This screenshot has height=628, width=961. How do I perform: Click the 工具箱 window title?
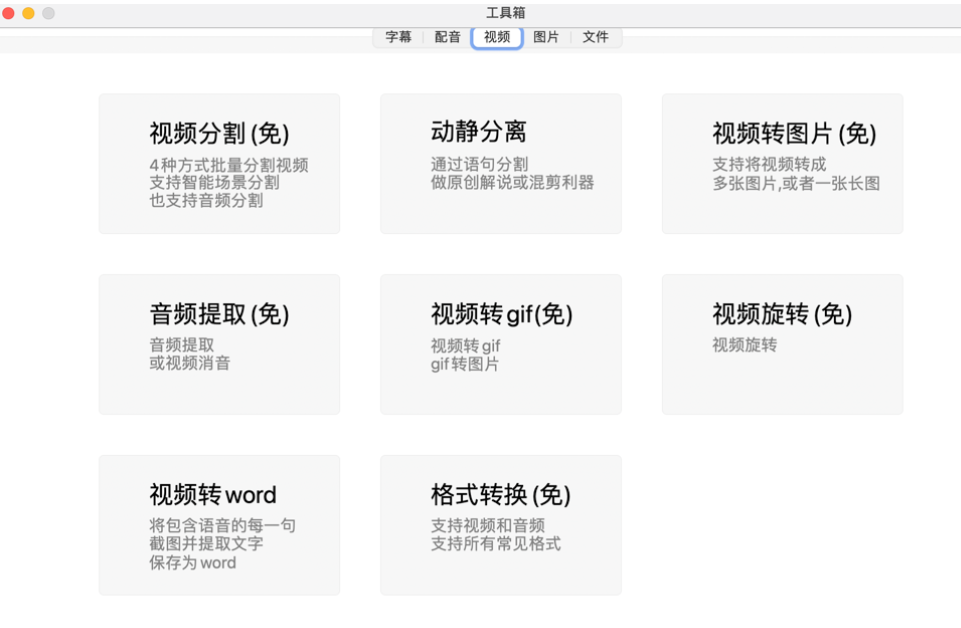point(505,13)
